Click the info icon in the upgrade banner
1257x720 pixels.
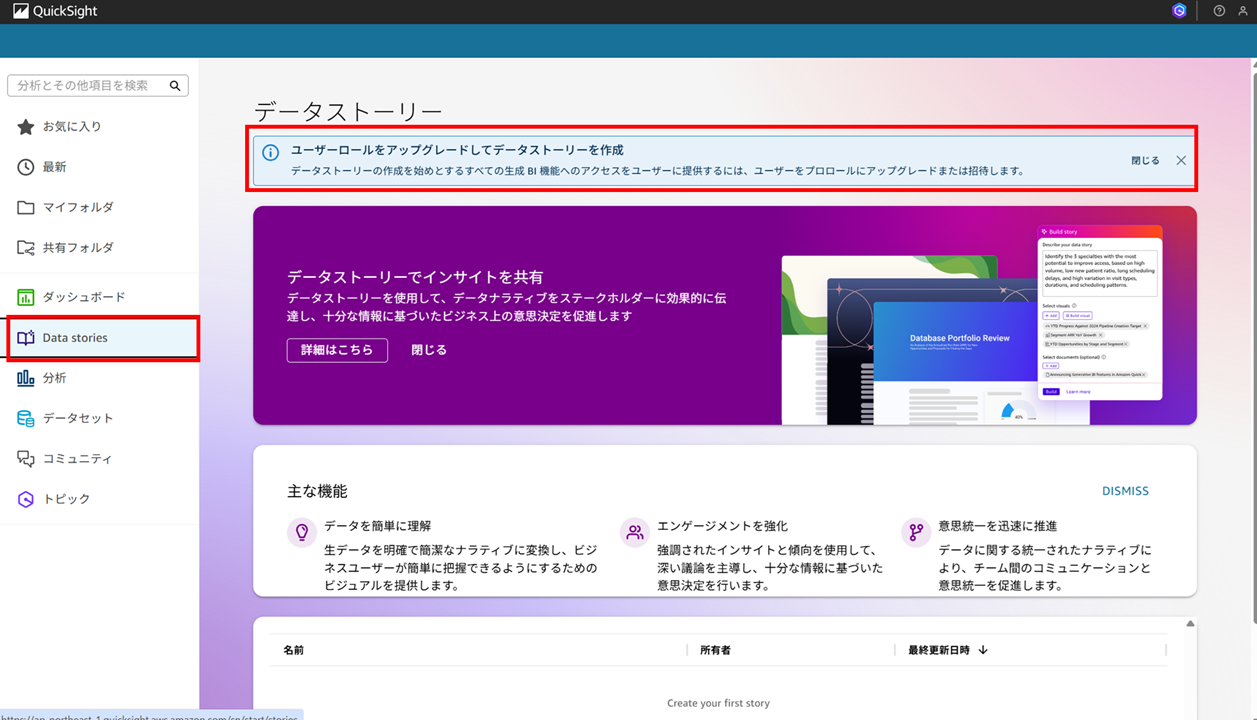270,153
